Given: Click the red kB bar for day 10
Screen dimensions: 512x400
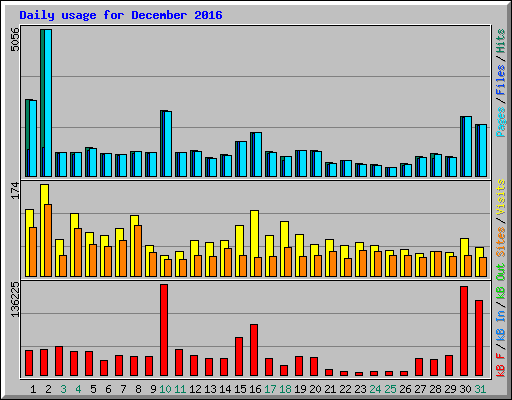Looking at the screenshot, I should point(164,330).
